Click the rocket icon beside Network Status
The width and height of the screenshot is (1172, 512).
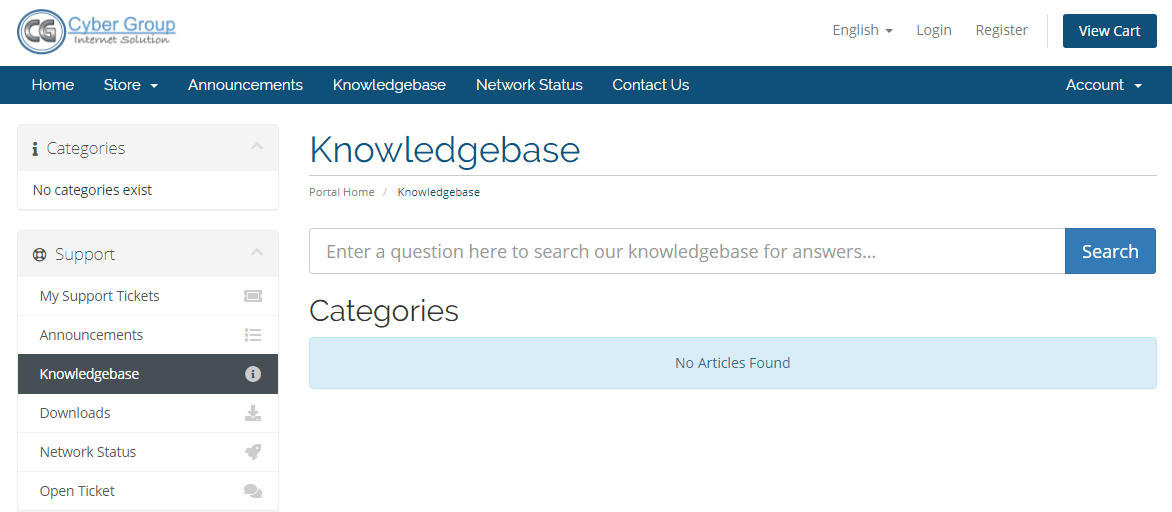tap(253, 451)
